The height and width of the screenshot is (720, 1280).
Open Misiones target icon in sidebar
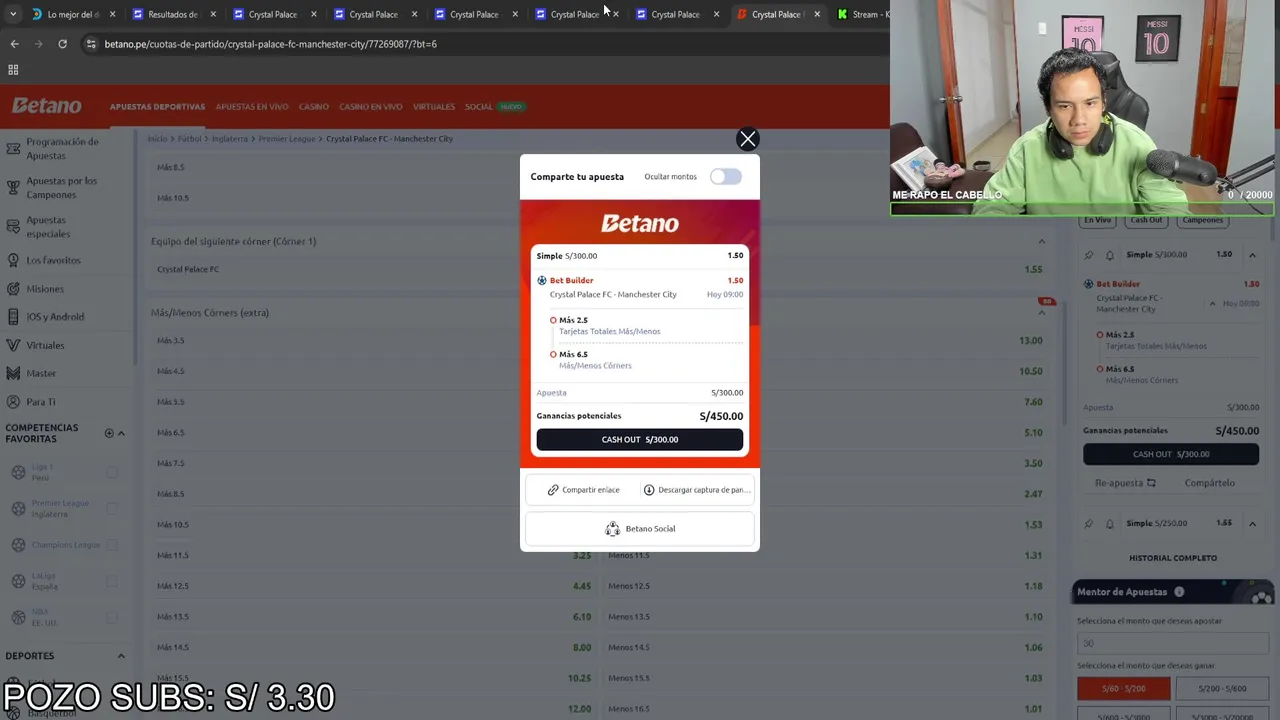pos(13,289)
